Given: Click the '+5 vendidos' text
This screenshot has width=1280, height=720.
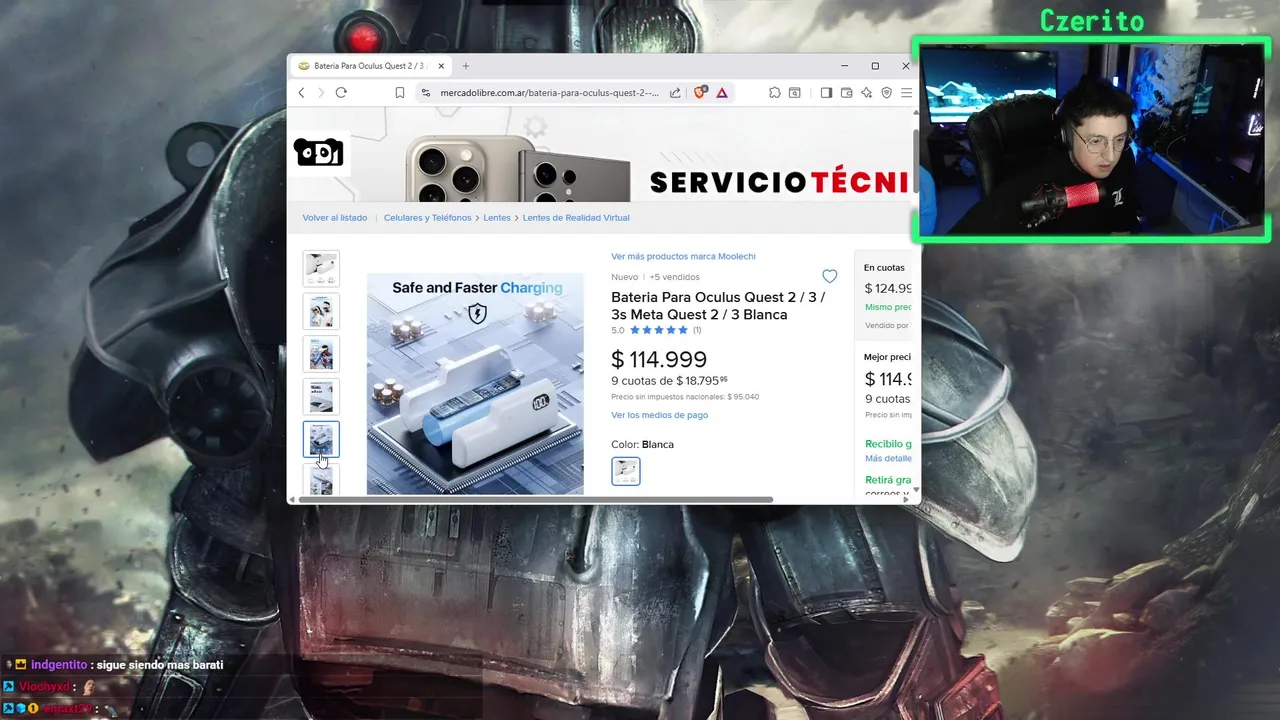Looking at the screenshot, I should click(x=675, y=277).
